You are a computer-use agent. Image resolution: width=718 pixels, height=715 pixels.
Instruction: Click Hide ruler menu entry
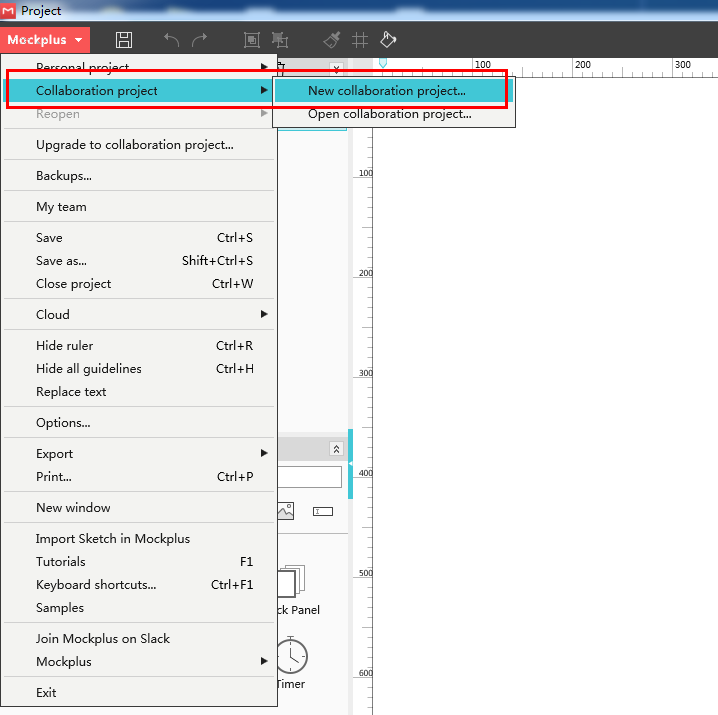point(139,346)
